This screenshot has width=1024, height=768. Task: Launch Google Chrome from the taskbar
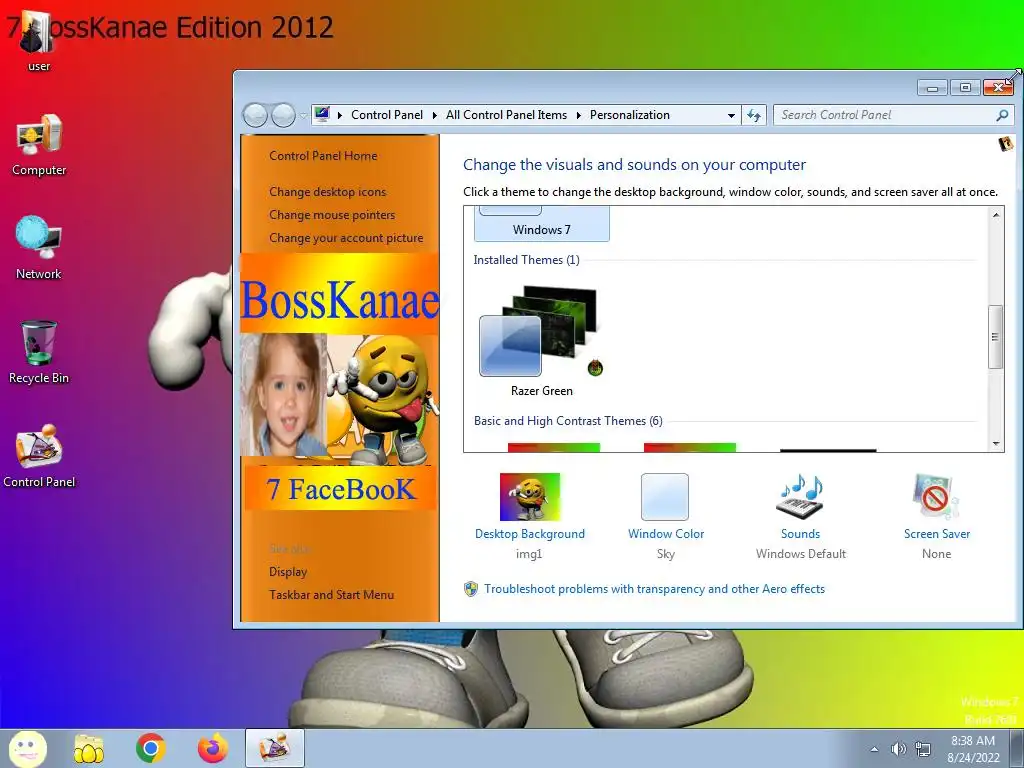point(151,749)
